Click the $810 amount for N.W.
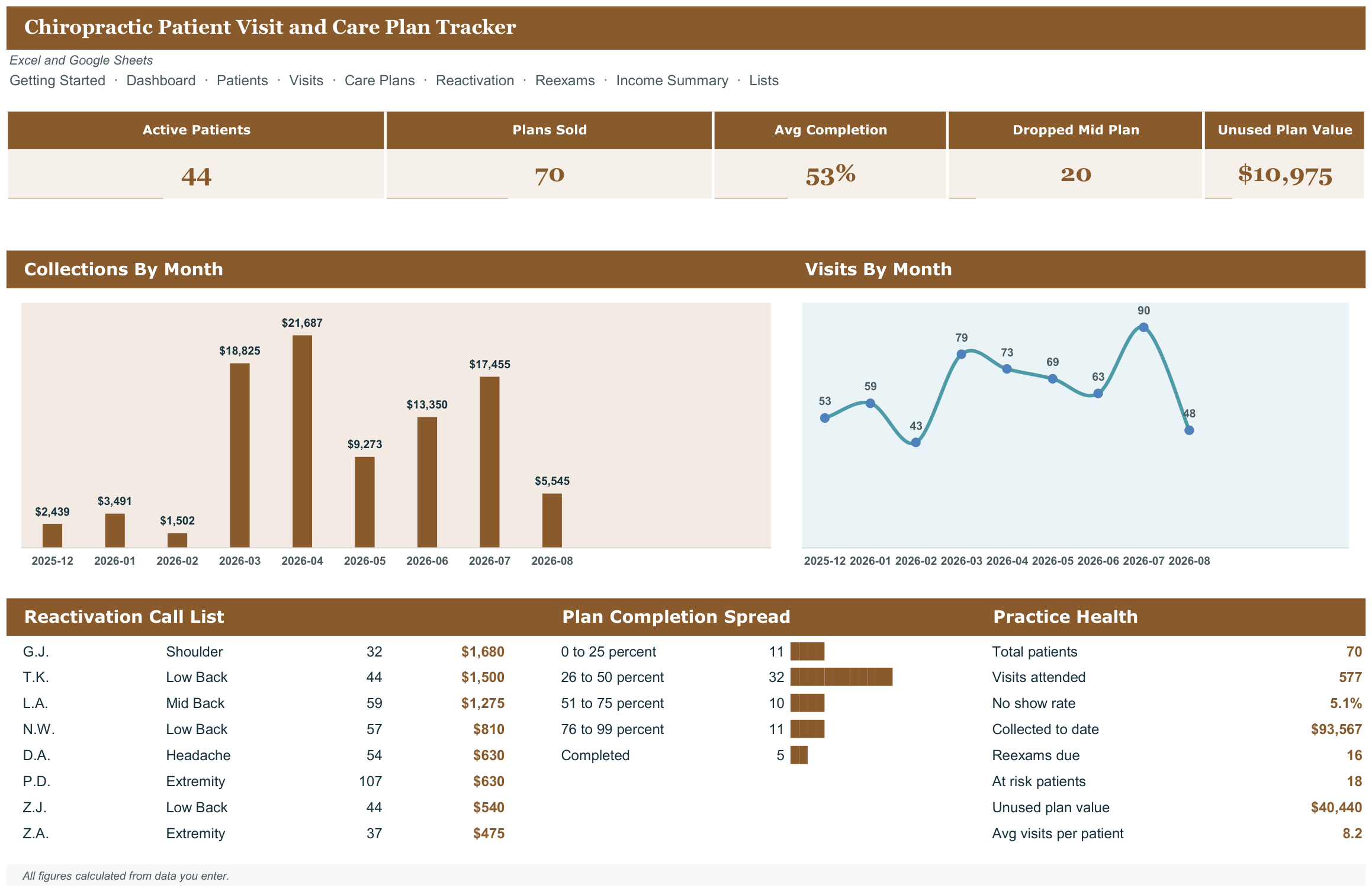Image resolution: width=1372 pixels, height=888 pixels. pyautogui.click(x=489, y=729)
